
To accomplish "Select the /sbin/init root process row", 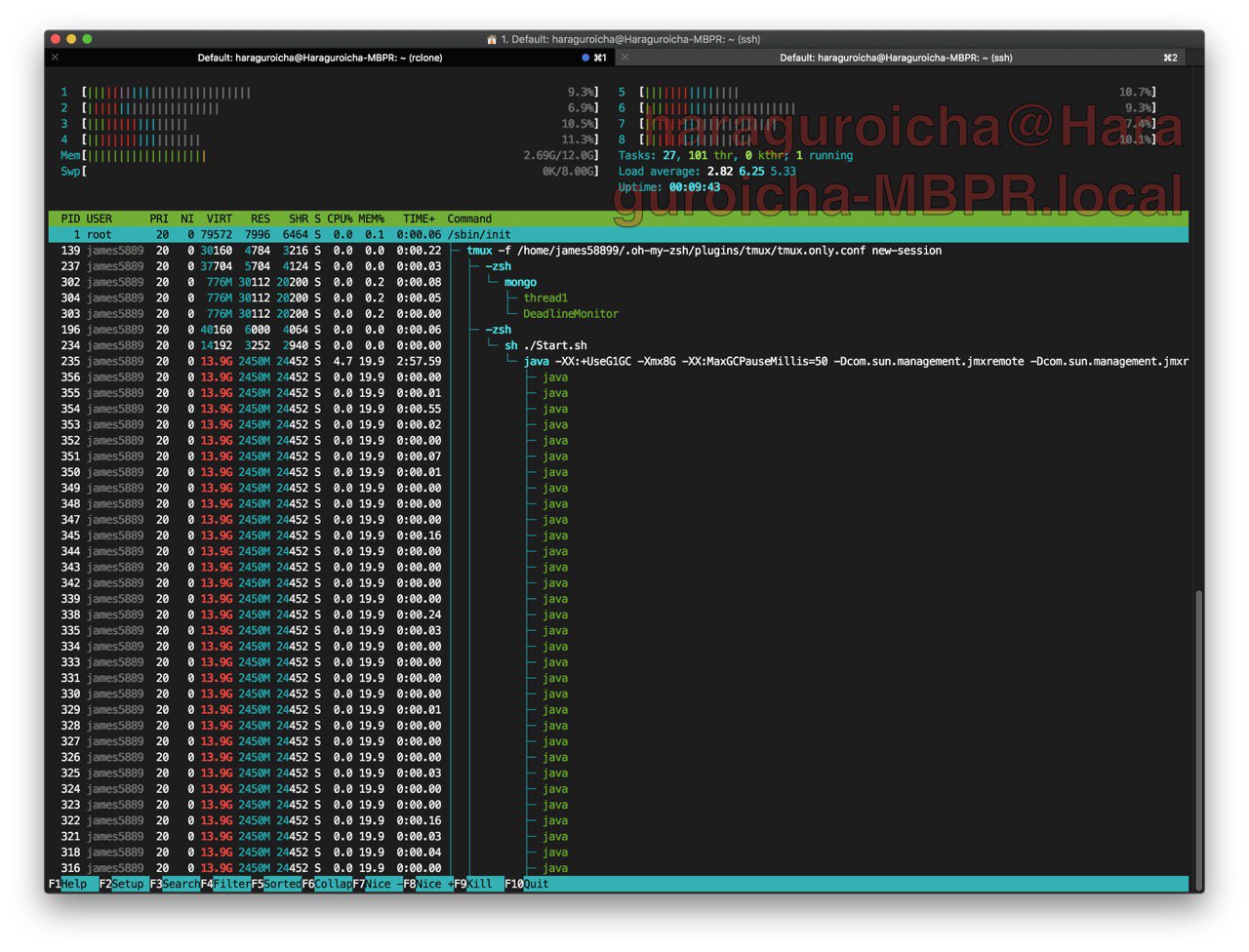I will click(x=619, y=235).
